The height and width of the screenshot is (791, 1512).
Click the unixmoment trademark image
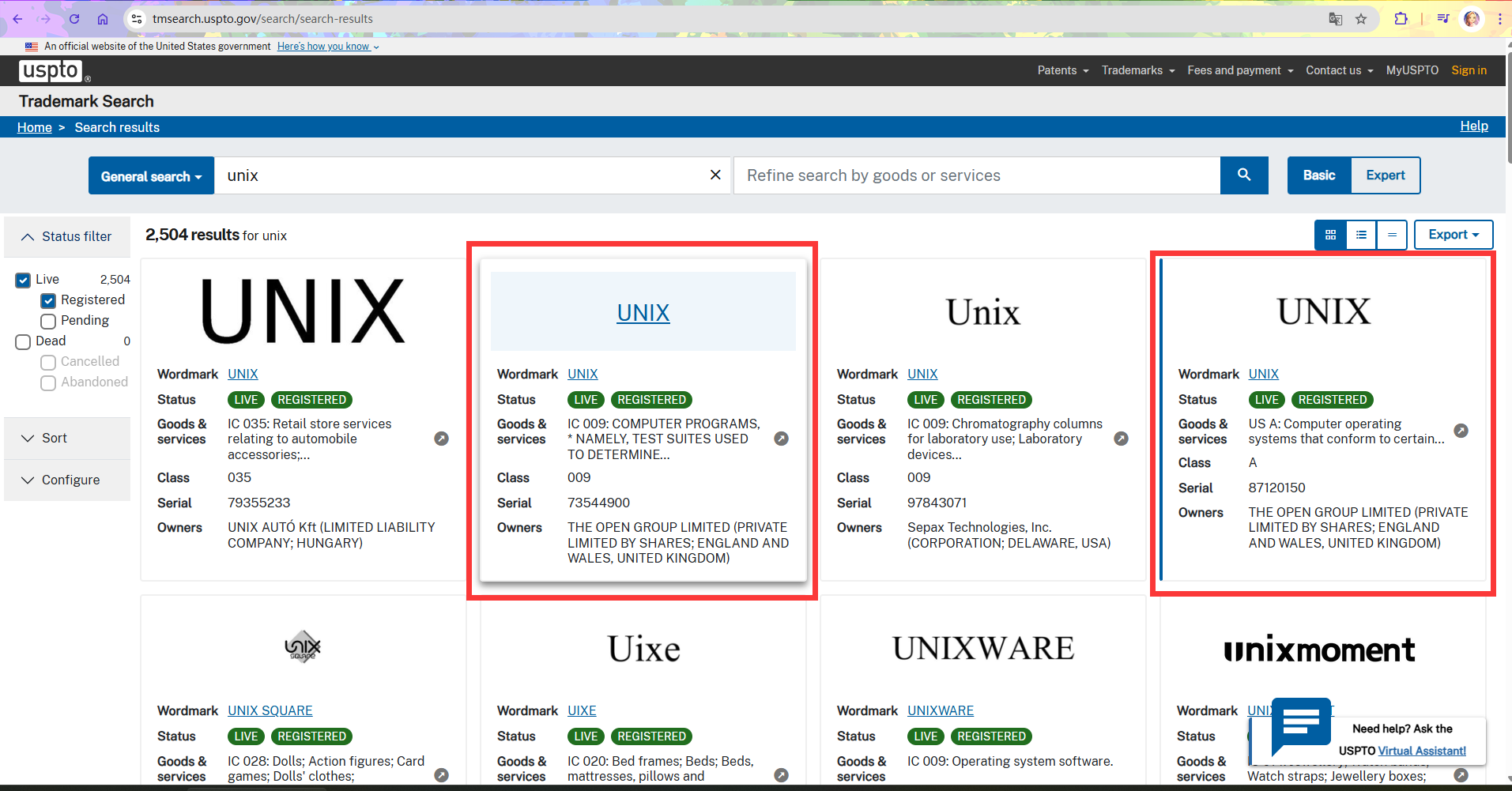pyautogui.click(x=1319, y=650)
